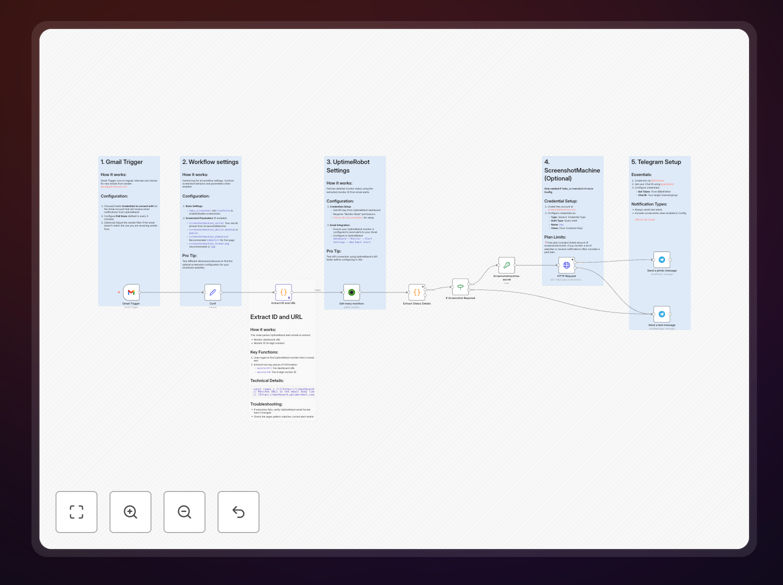Reset the canvas zoom
Viewport: 783px width, 585px height.
(x=238, y=512)
